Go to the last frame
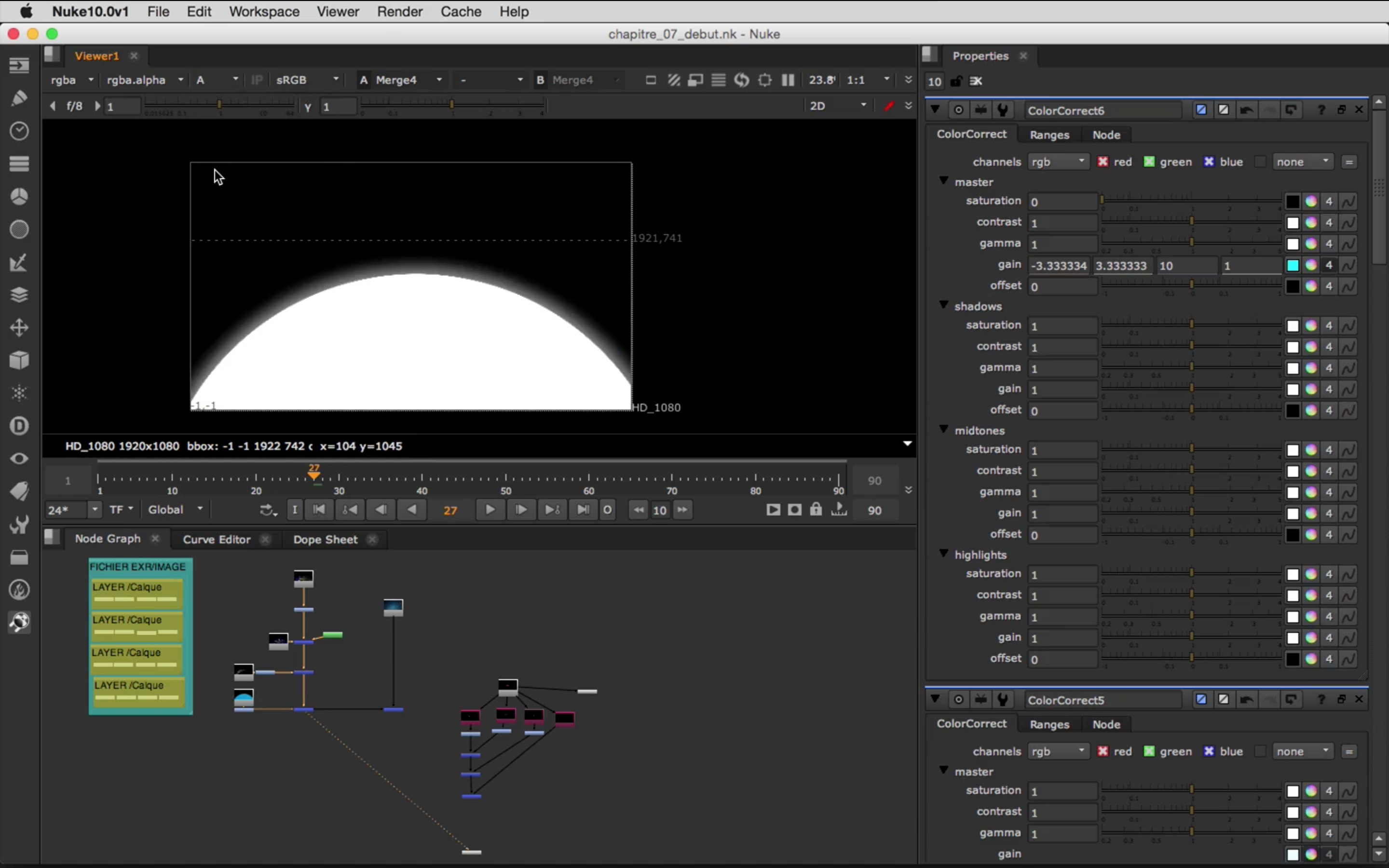Image resolution: width=1389 pixels, height=868 pixels. (x=583, y=510)
